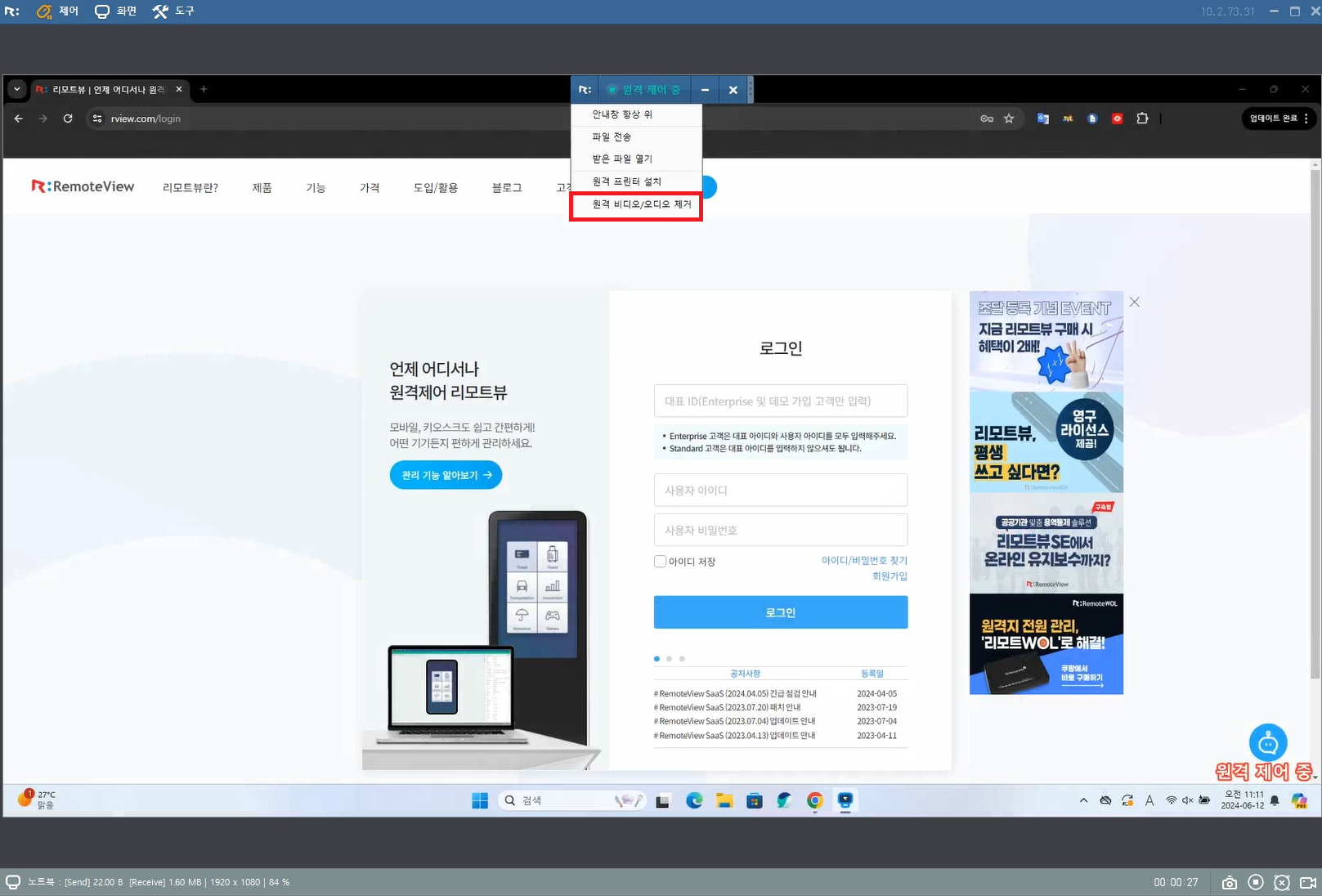1322x896 pixels.
Task: Choose 원격 비디오/오디오 제거 menu item
Action: point(641,204)
